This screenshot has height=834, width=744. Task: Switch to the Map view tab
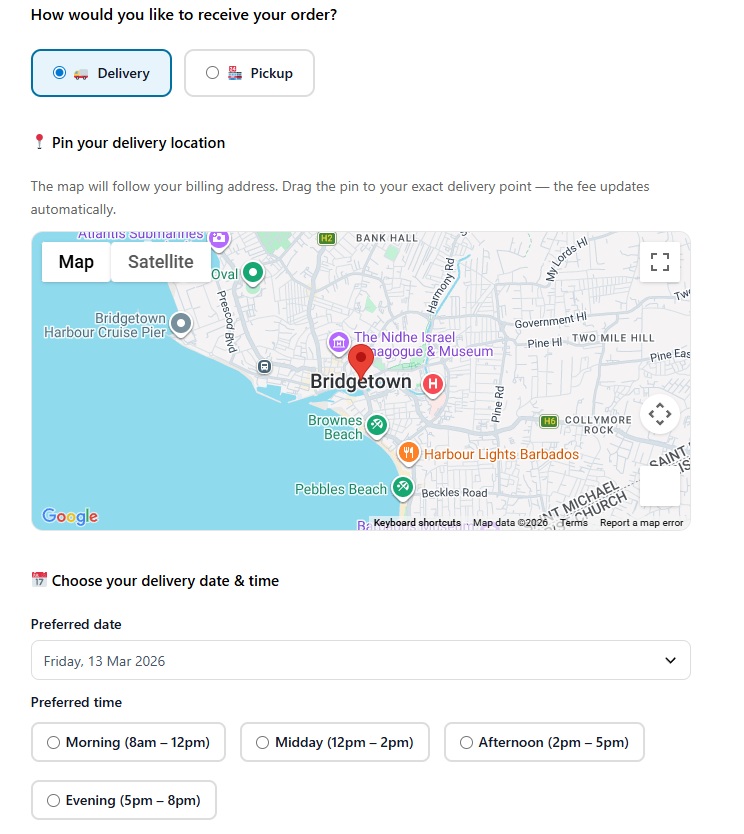point(76,262)
